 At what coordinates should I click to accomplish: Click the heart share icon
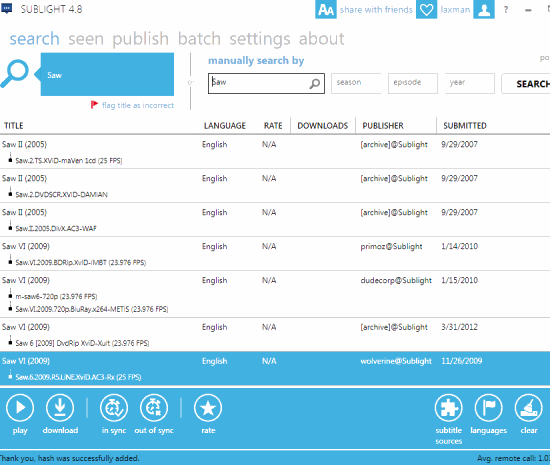[x=427, y=9]
